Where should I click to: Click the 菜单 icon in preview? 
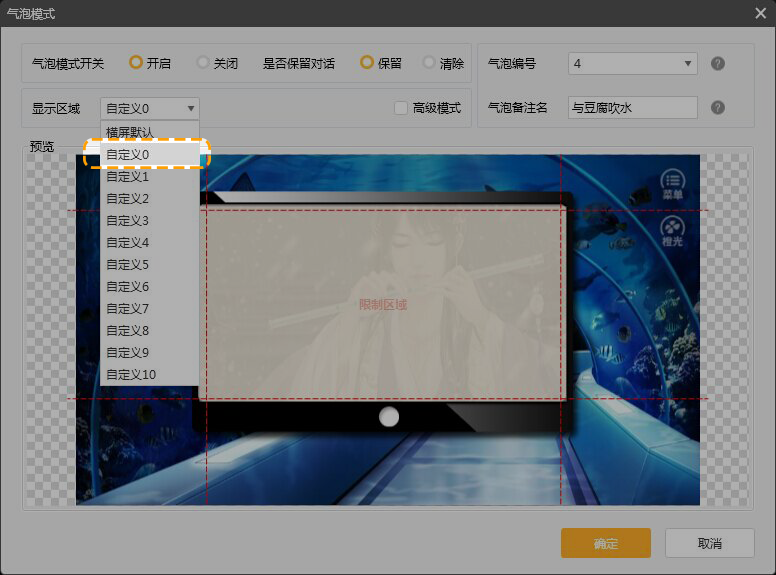pyautogui.click(x=673, y=184)
